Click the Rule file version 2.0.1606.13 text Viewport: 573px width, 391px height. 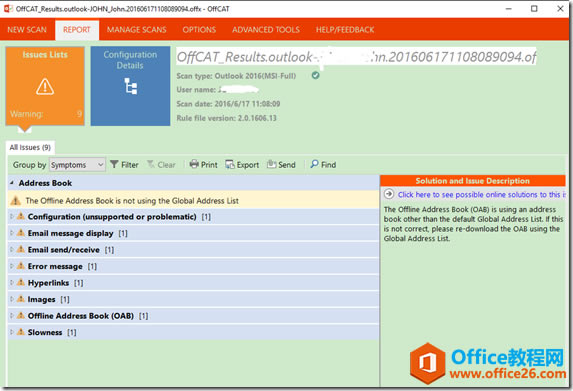pyautogui.click(x=227, y=118)
